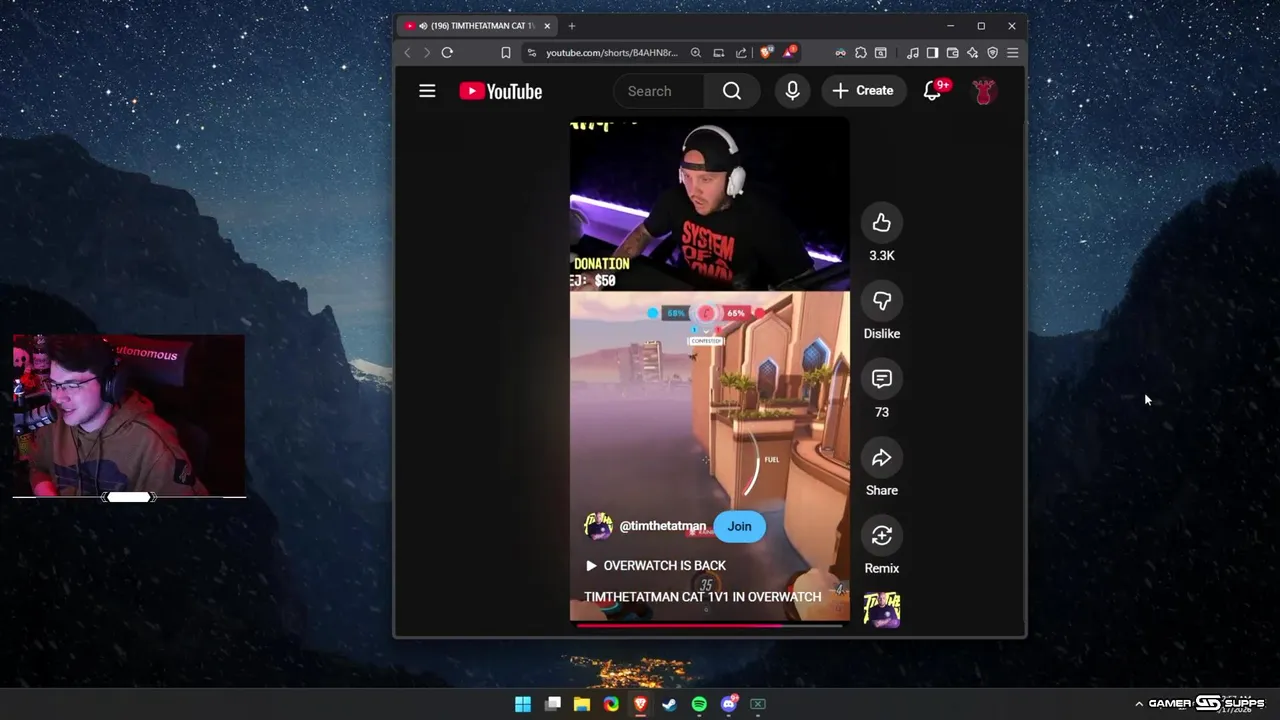Open the OVERWATCH IS BACK linked video
The image size is (1280, 720).
(x=656, y=566)
